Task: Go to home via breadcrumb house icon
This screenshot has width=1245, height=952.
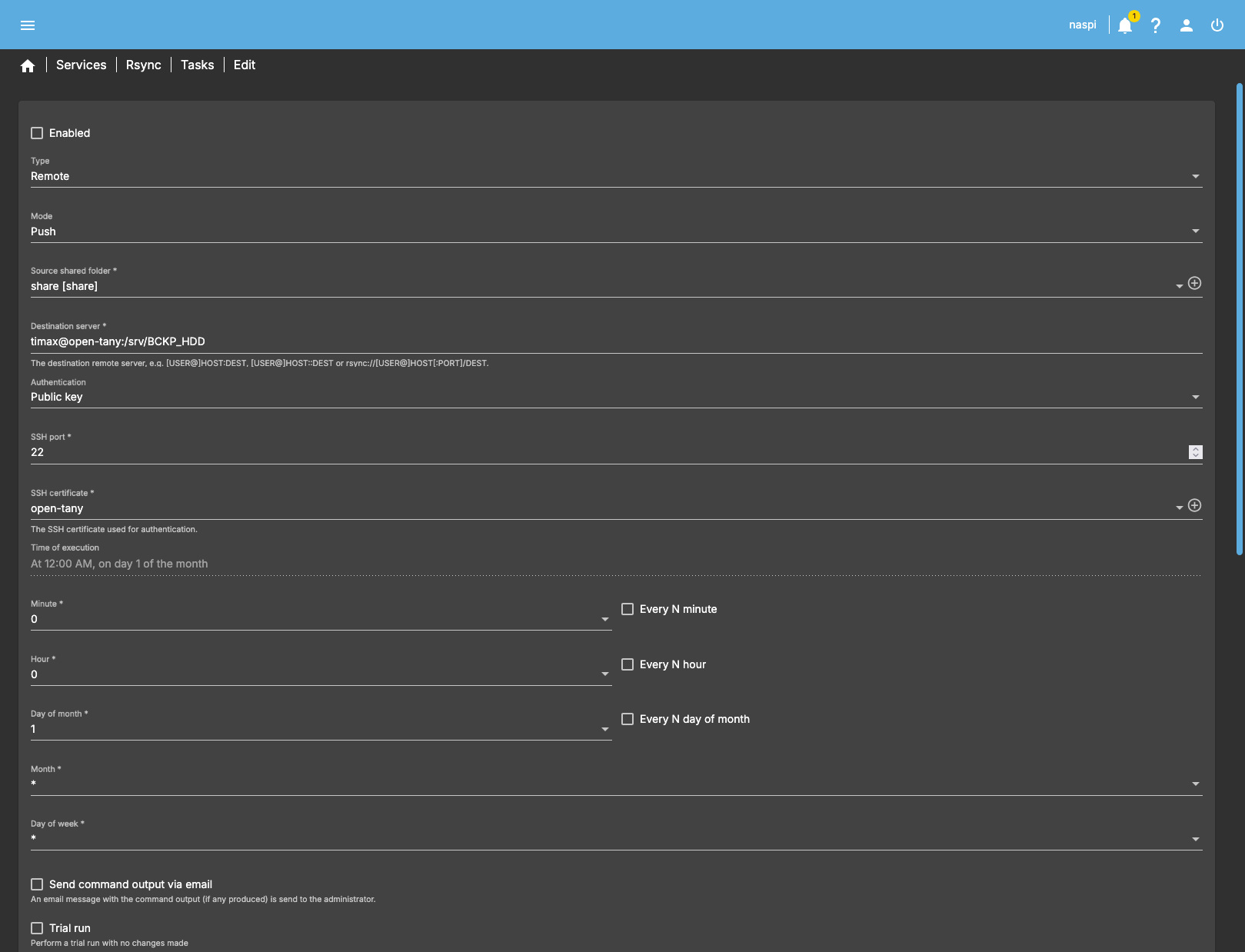Action: [x=28, y=65]
